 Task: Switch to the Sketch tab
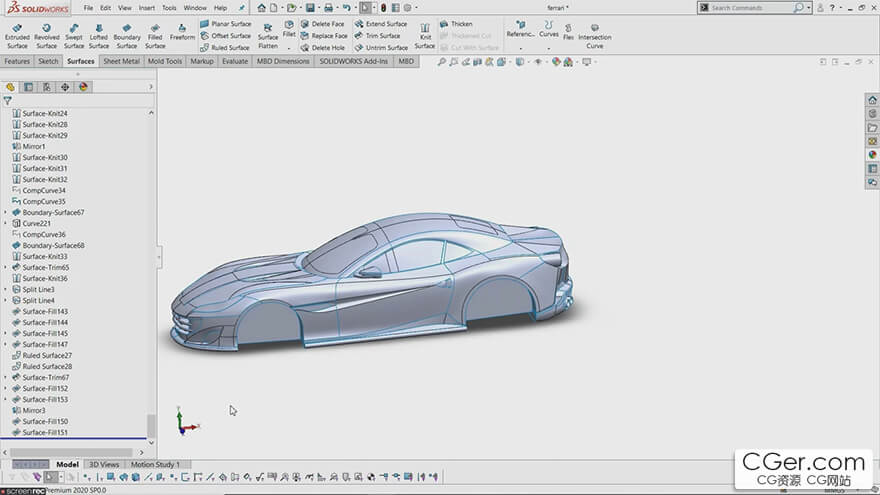click(48, 61)
